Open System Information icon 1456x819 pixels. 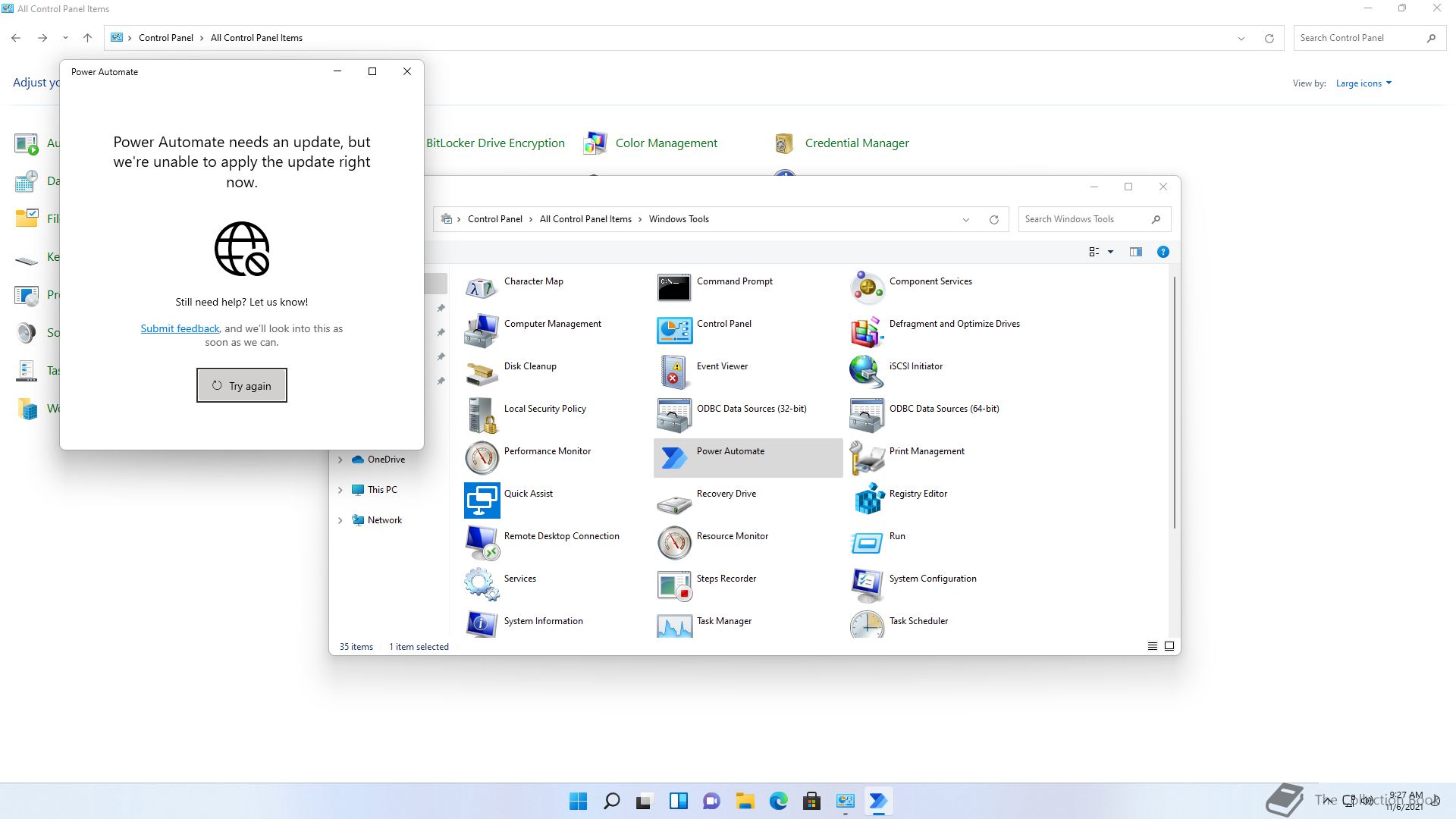pos(482,623)
